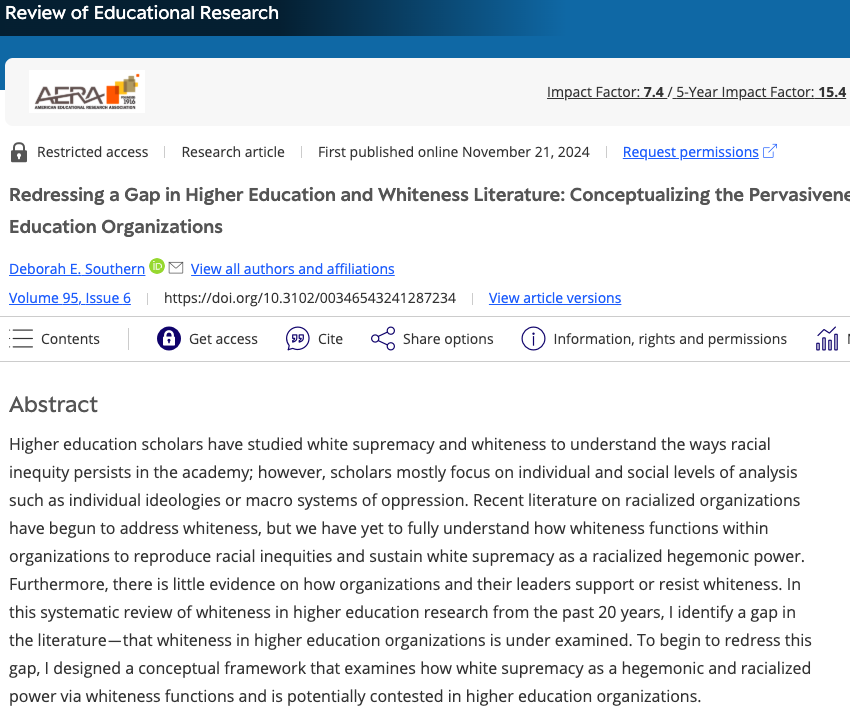
Task: Open the author email envelope icon
Action: point(176,268)
